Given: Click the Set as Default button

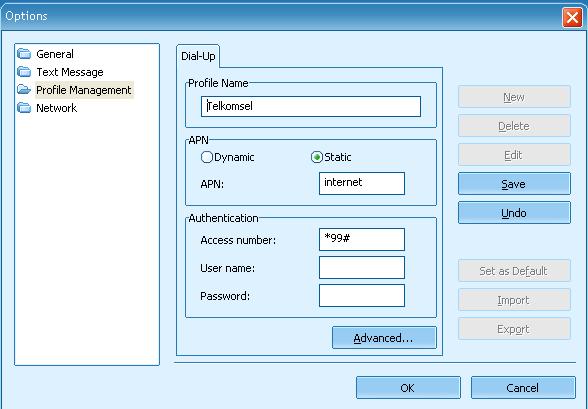Looking at the screenshot, I should click(x=514, y=271).
